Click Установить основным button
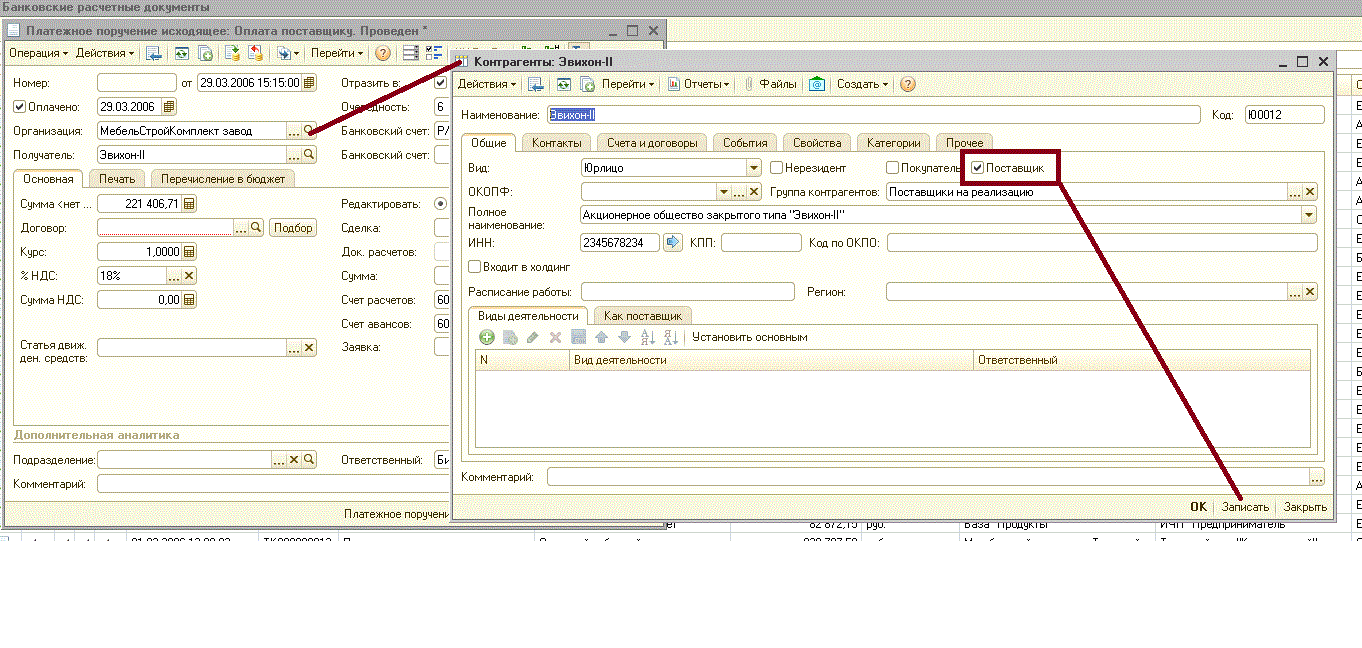The height and width of the screenshot is (648, 1362). point(750,337)
